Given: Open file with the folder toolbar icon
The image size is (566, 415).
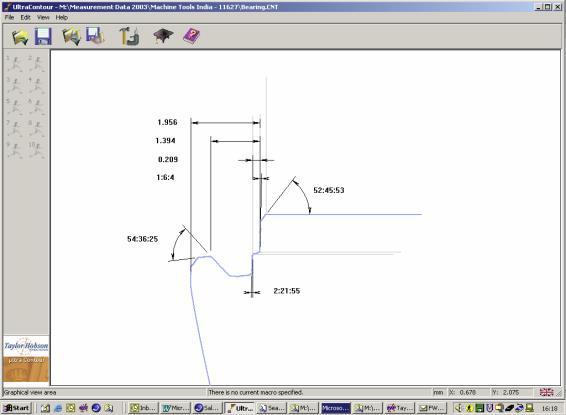Looking at the screenshot, I should tap(20, 37).
